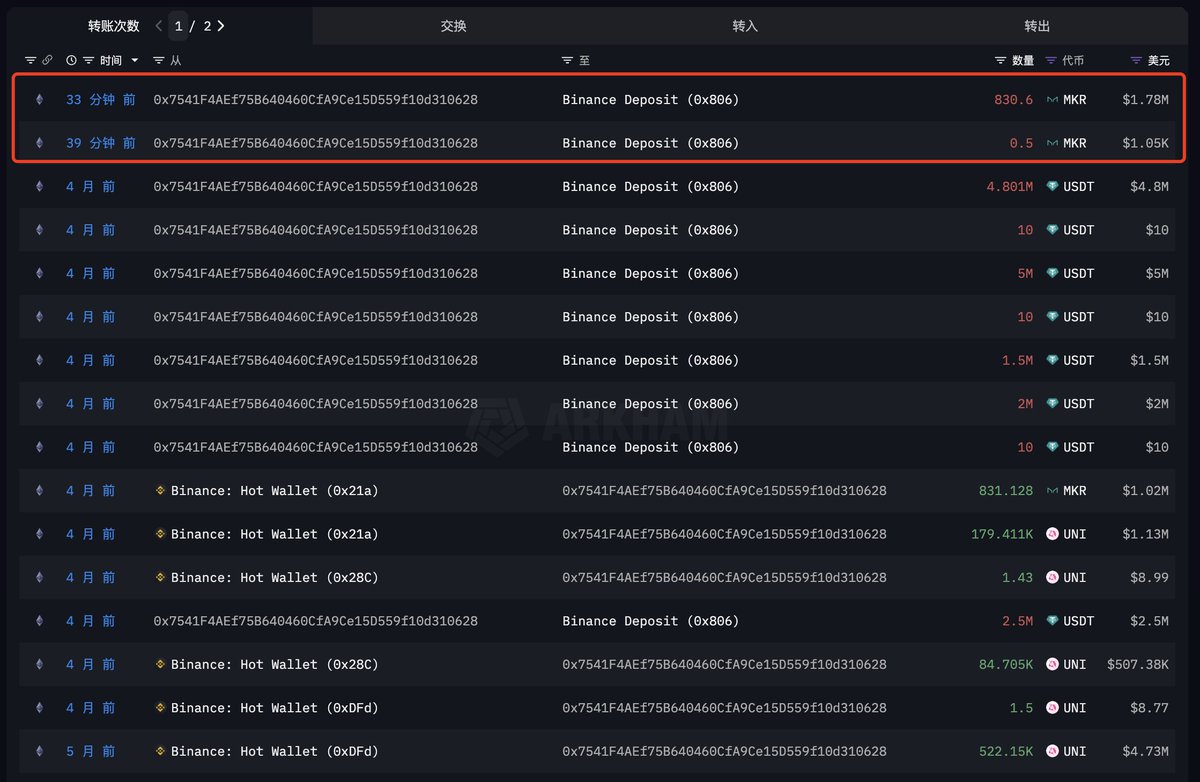The height and width of the screenshot is (782, 1200).
Task: Click MKR token icon in 830.6 row
Action: point(1052,100)
